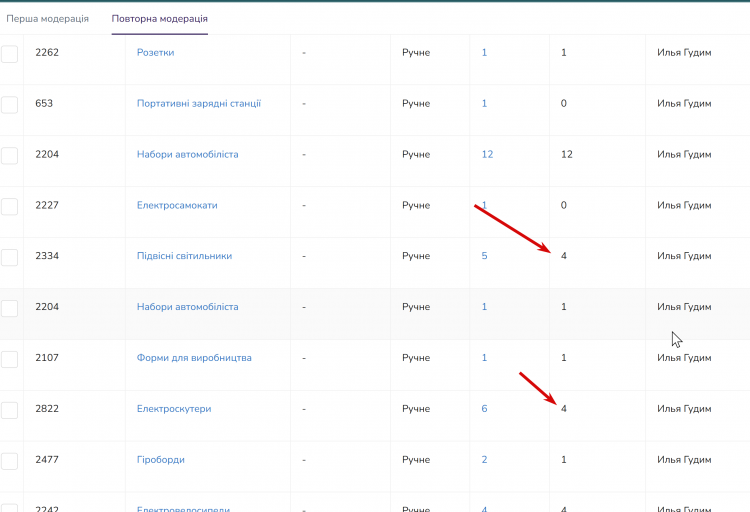Open the Гіроборди category link
This screenshot has height=512, width=750.
(x=161, y=460)
